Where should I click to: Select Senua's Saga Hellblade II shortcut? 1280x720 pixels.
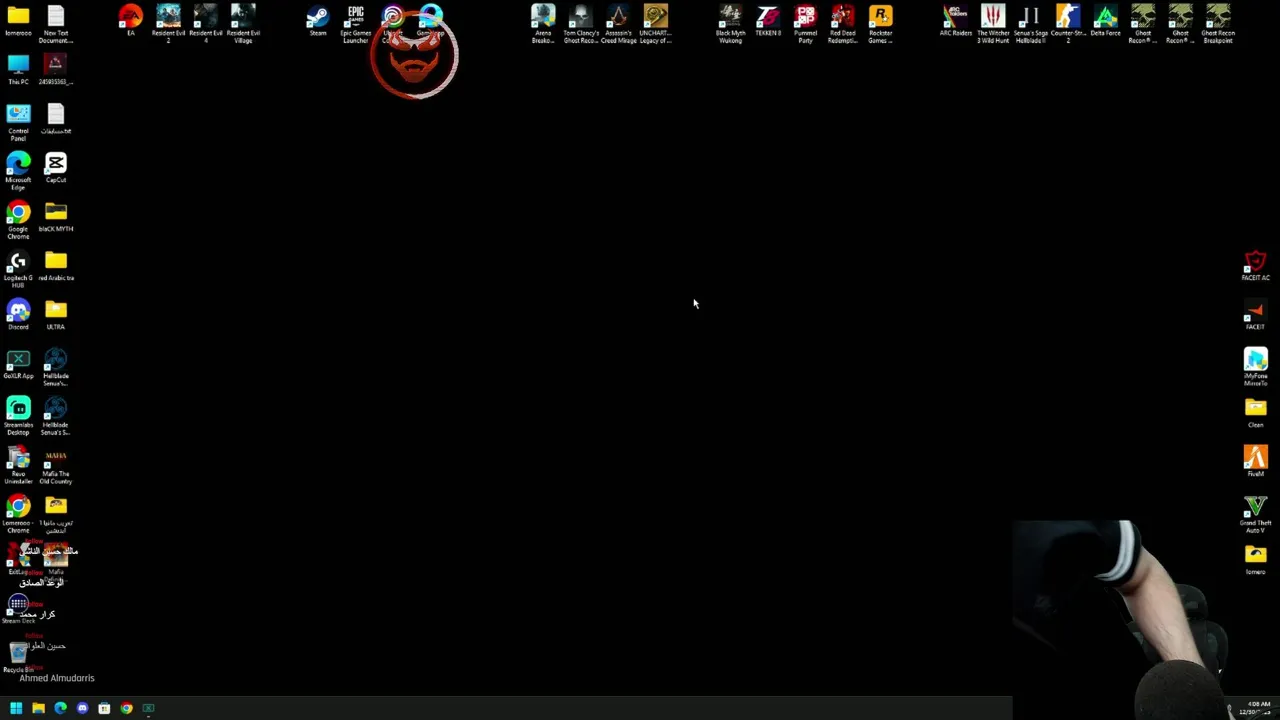click(1030, 22)
